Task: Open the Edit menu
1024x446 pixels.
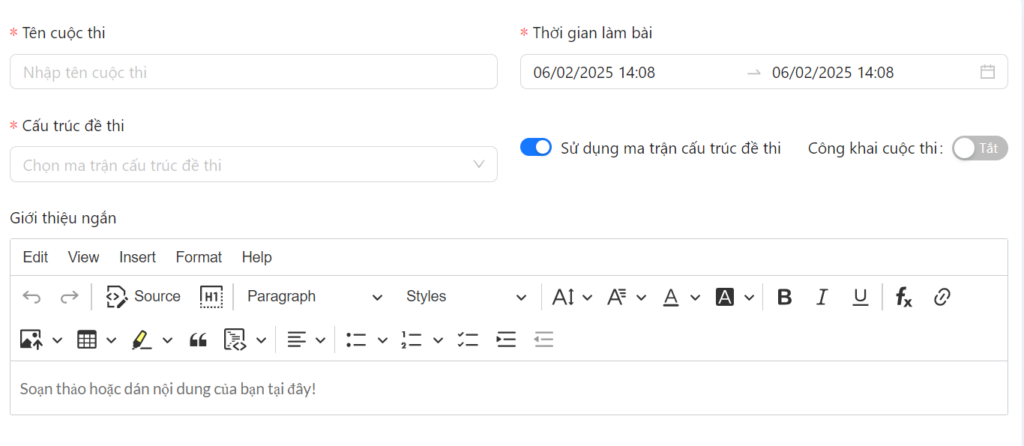Action: [35, 257]
